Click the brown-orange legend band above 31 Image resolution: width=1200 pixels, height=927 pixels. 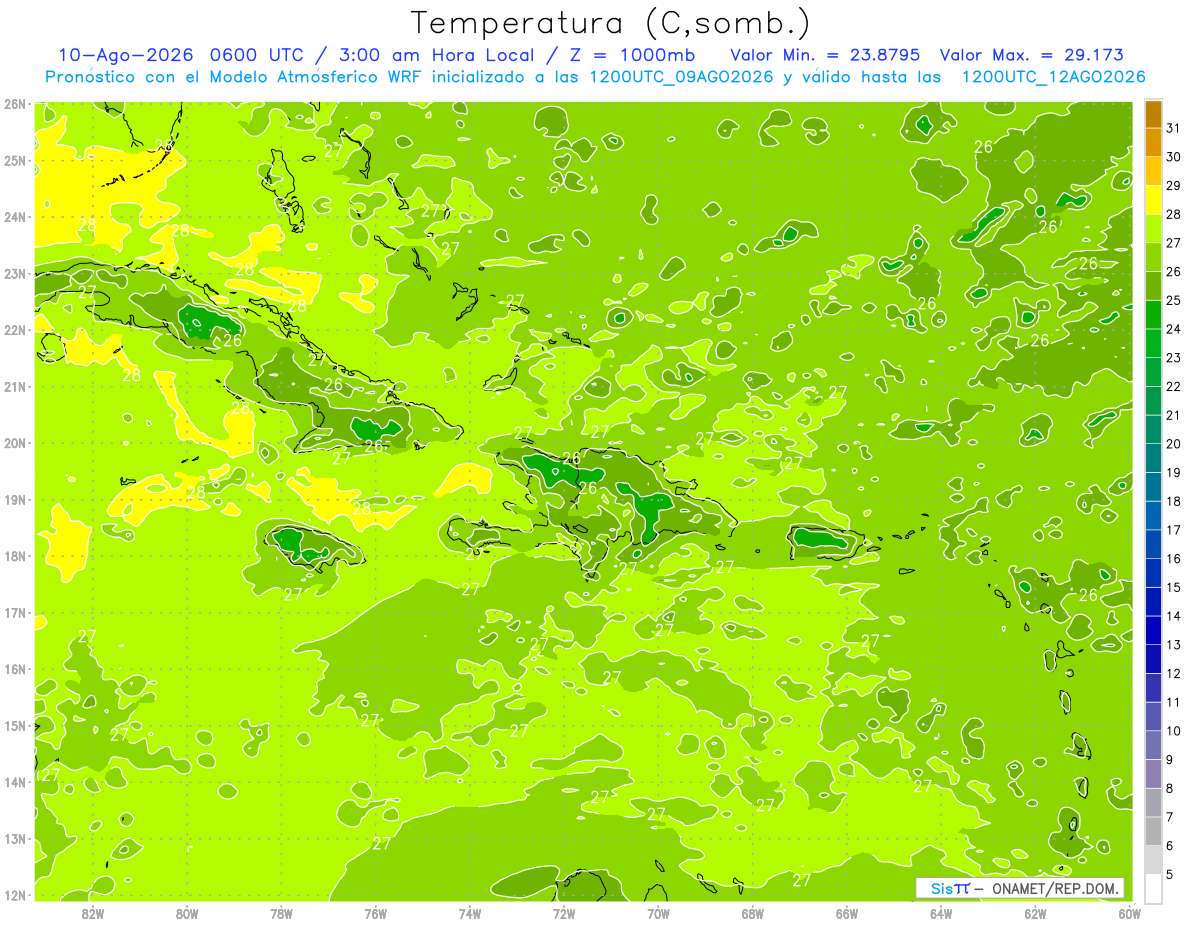click(x=1153, y=115)
